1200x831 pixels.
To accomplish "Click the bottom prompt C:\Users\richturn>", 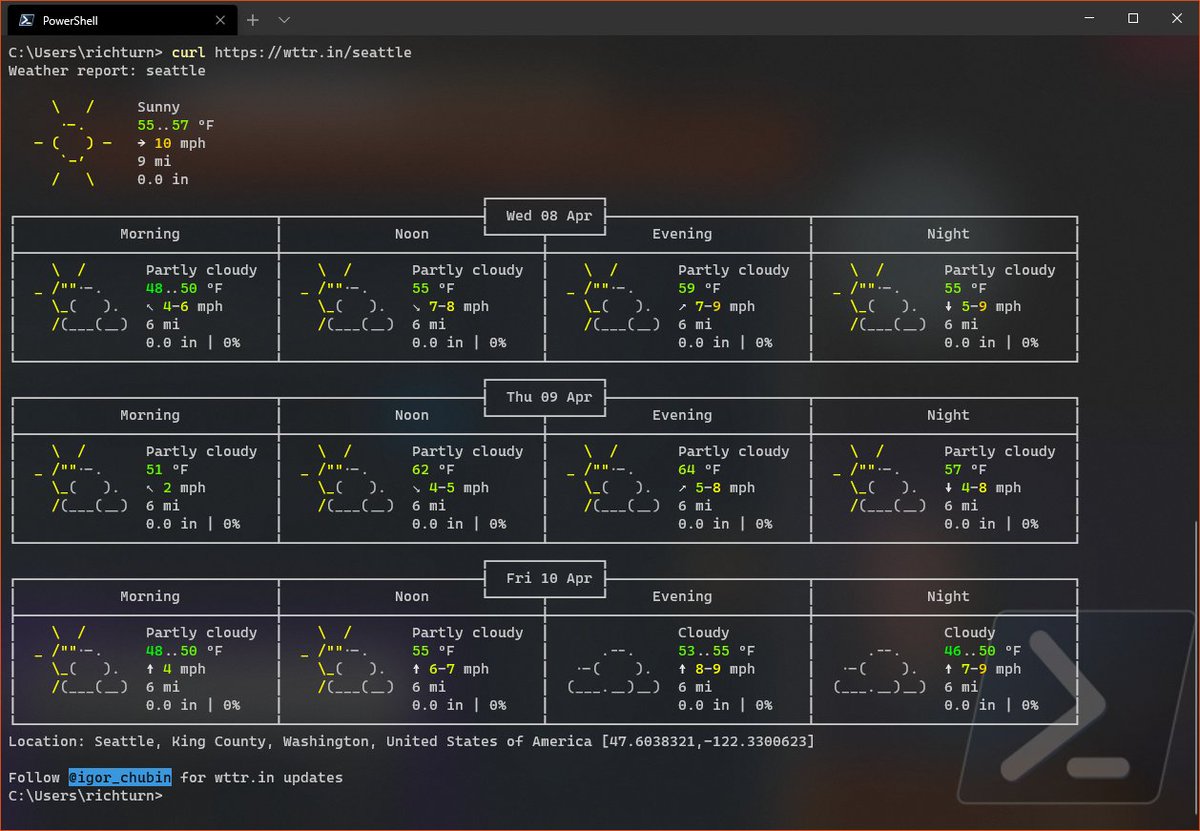I will click(x=85, y=796).
